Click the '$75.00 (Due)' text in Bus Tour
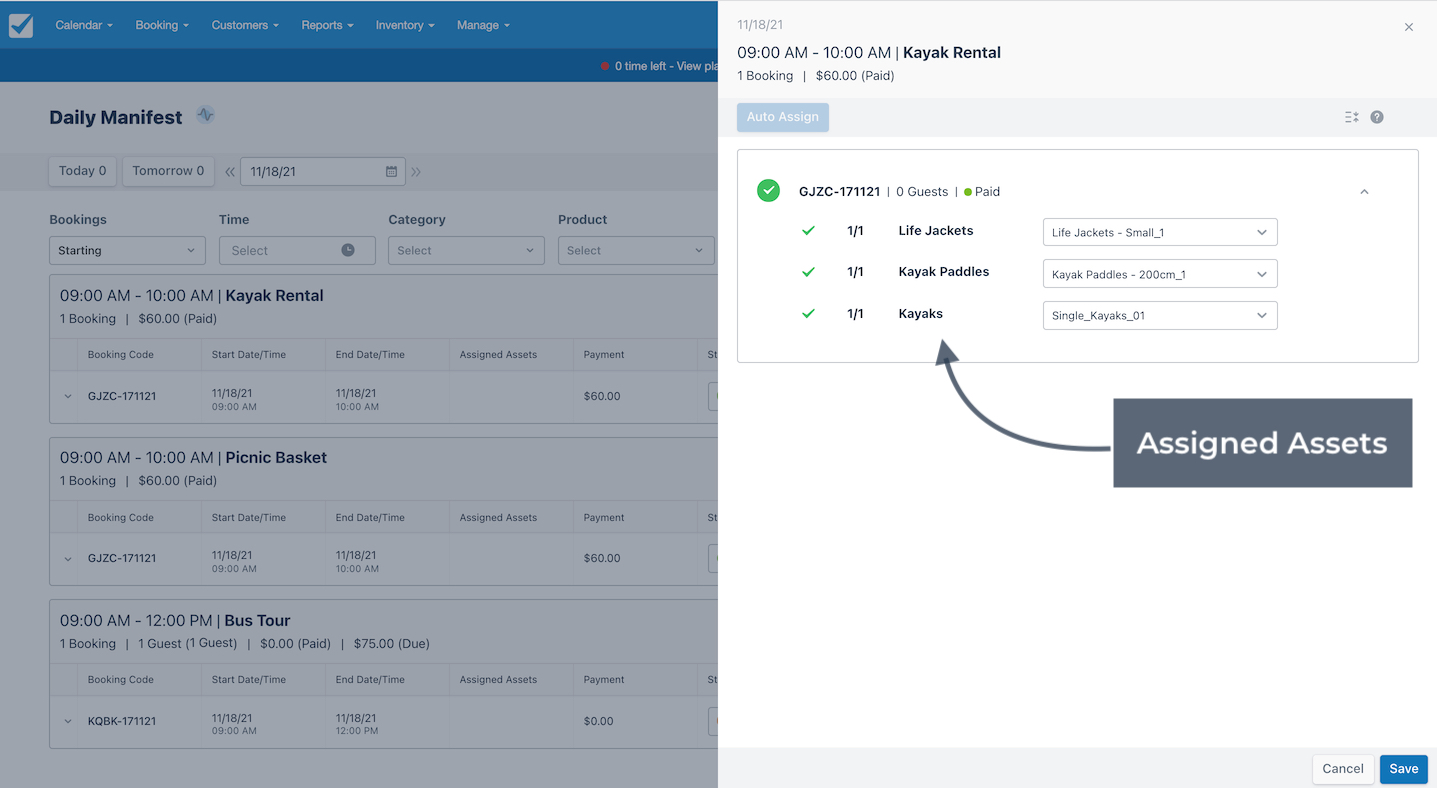1437x788 pixels. [391, 644]
